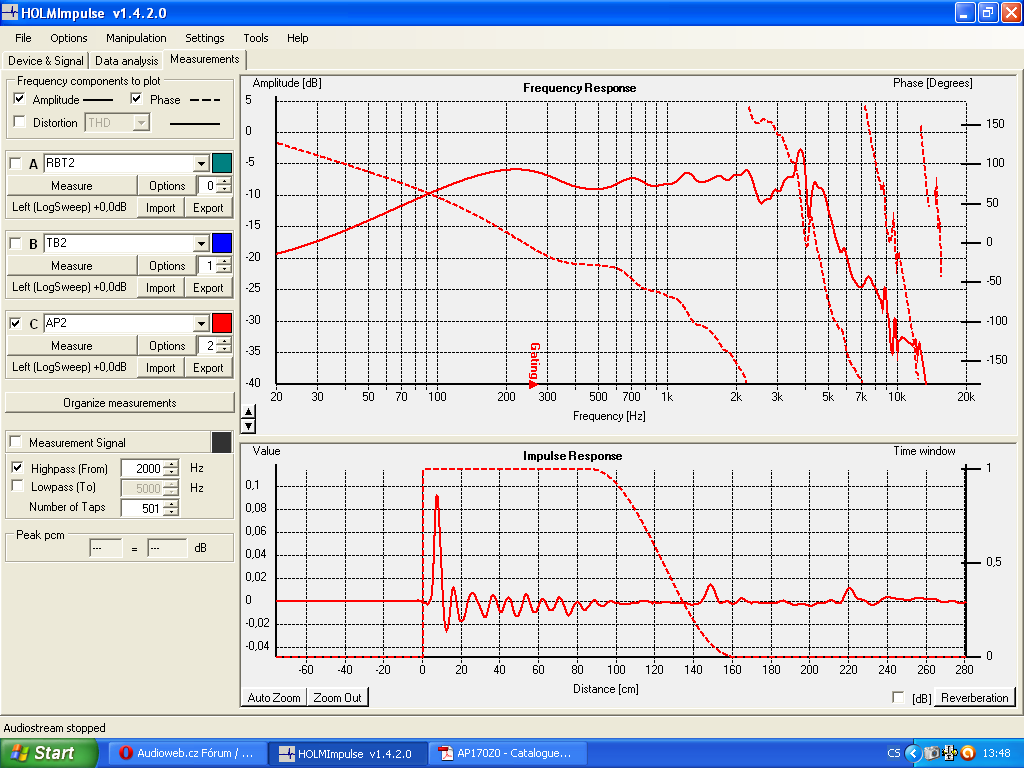Screen dimensions: 1024x768
Task: Enable measurement slot A checkbox
Action: tap(16, 163)
